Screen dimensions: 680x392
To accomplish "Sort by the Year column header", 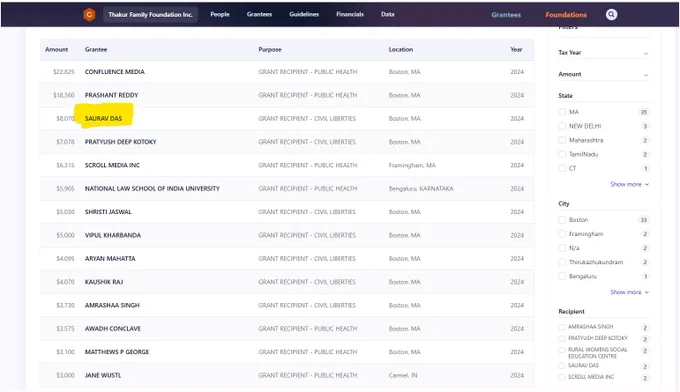I will pos(516,49).
